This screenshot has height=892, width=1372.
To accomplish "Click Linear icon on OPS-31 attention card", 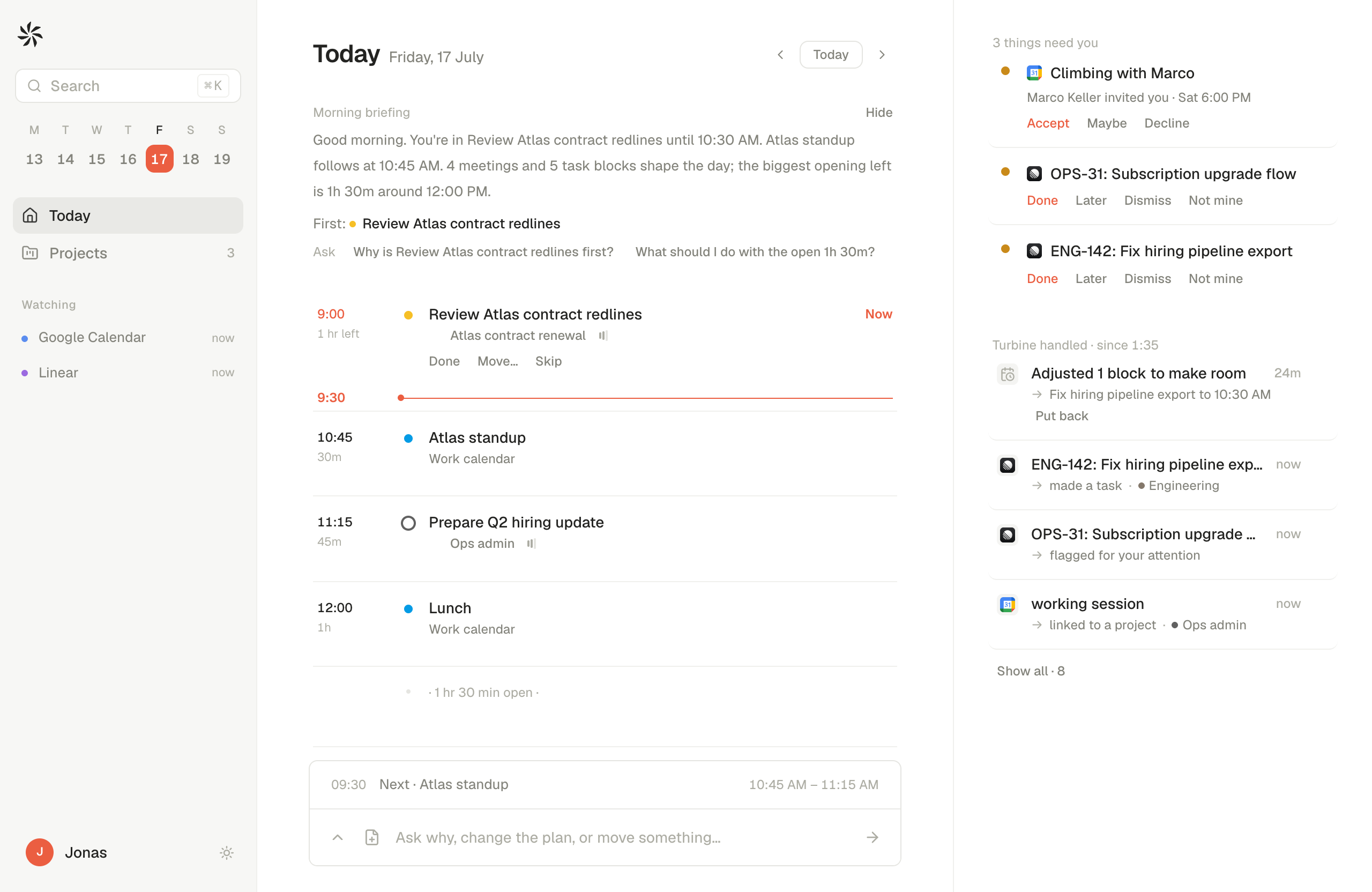I will (x=1034, y=174).
